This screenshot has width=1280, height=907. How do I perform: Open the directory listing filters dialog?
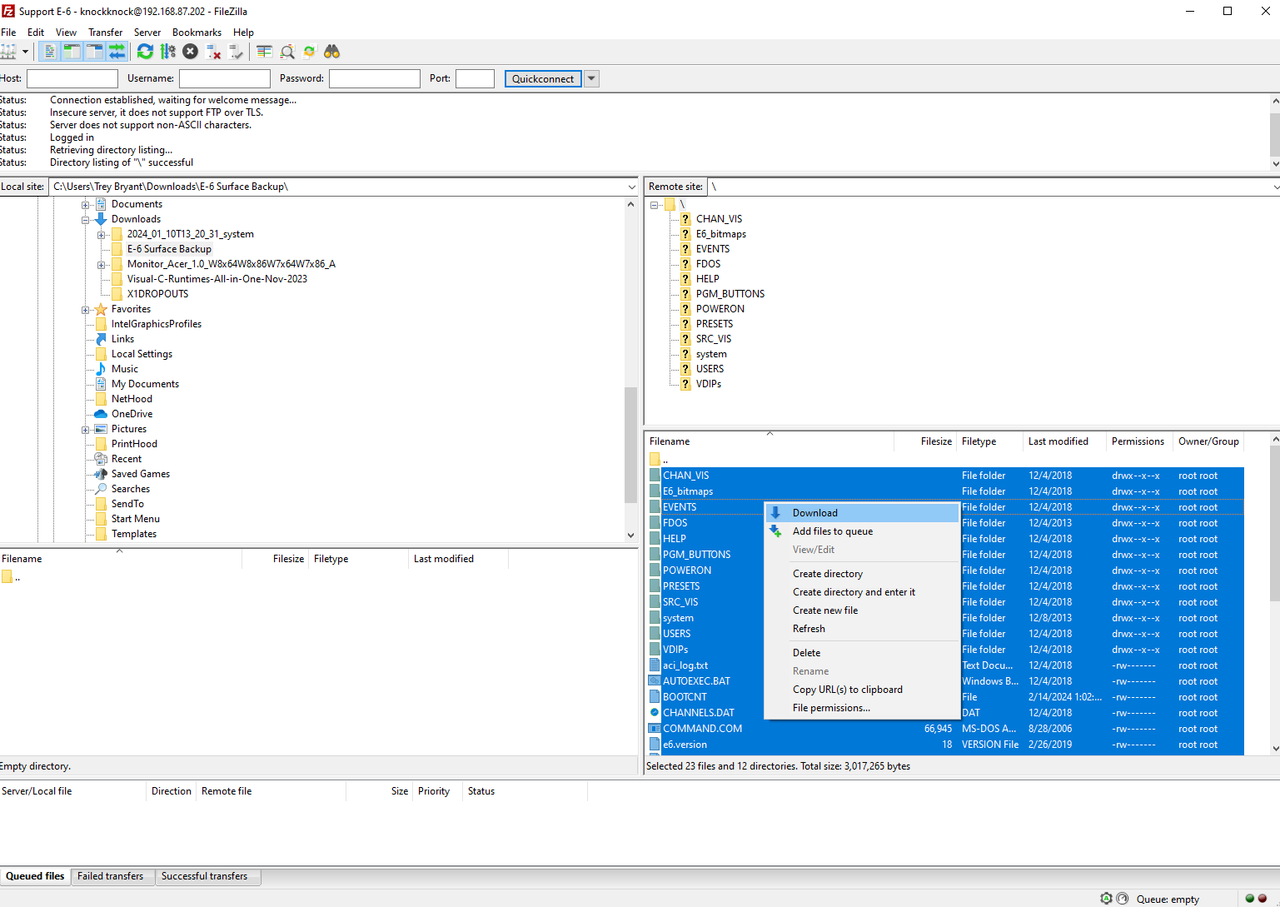tap(264, 51)
